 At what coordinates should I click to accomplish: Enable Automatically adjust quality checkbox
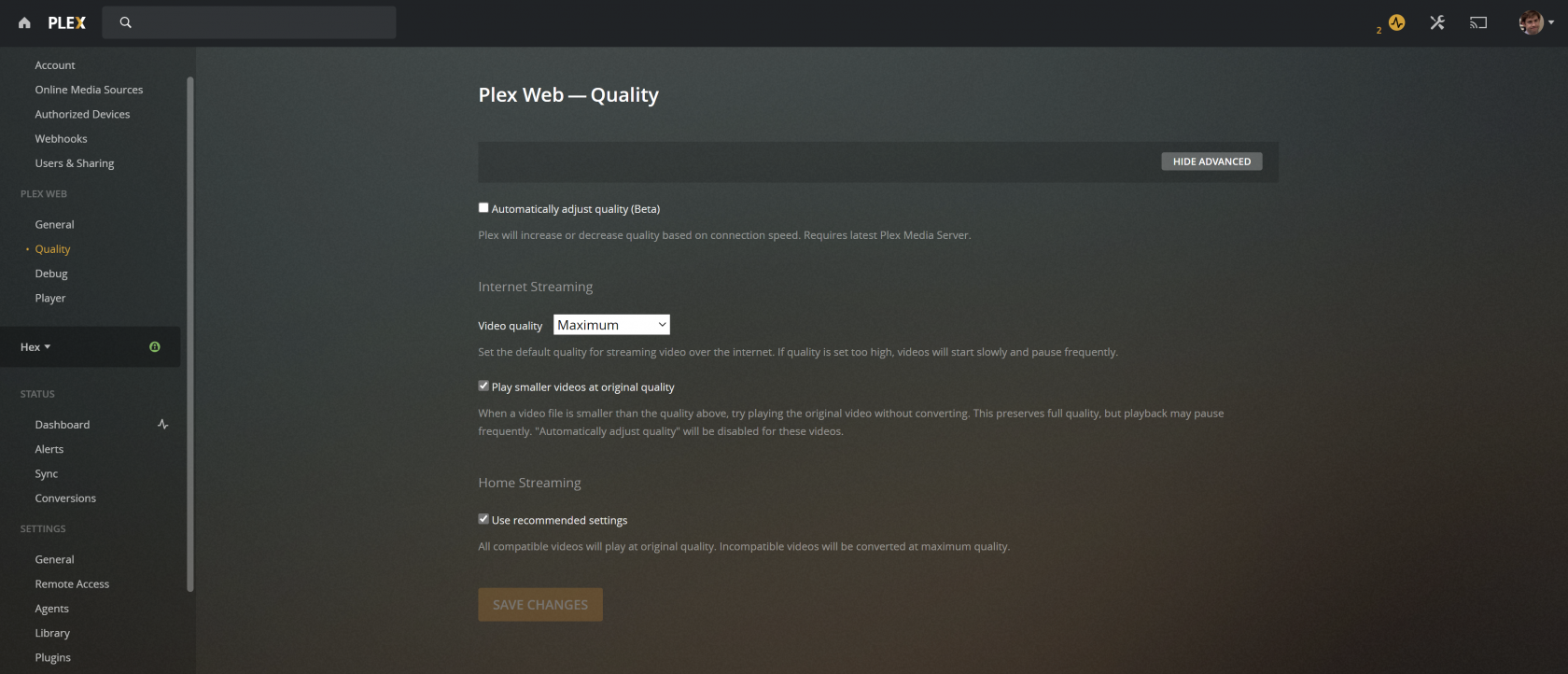click(x=483, y=208)
